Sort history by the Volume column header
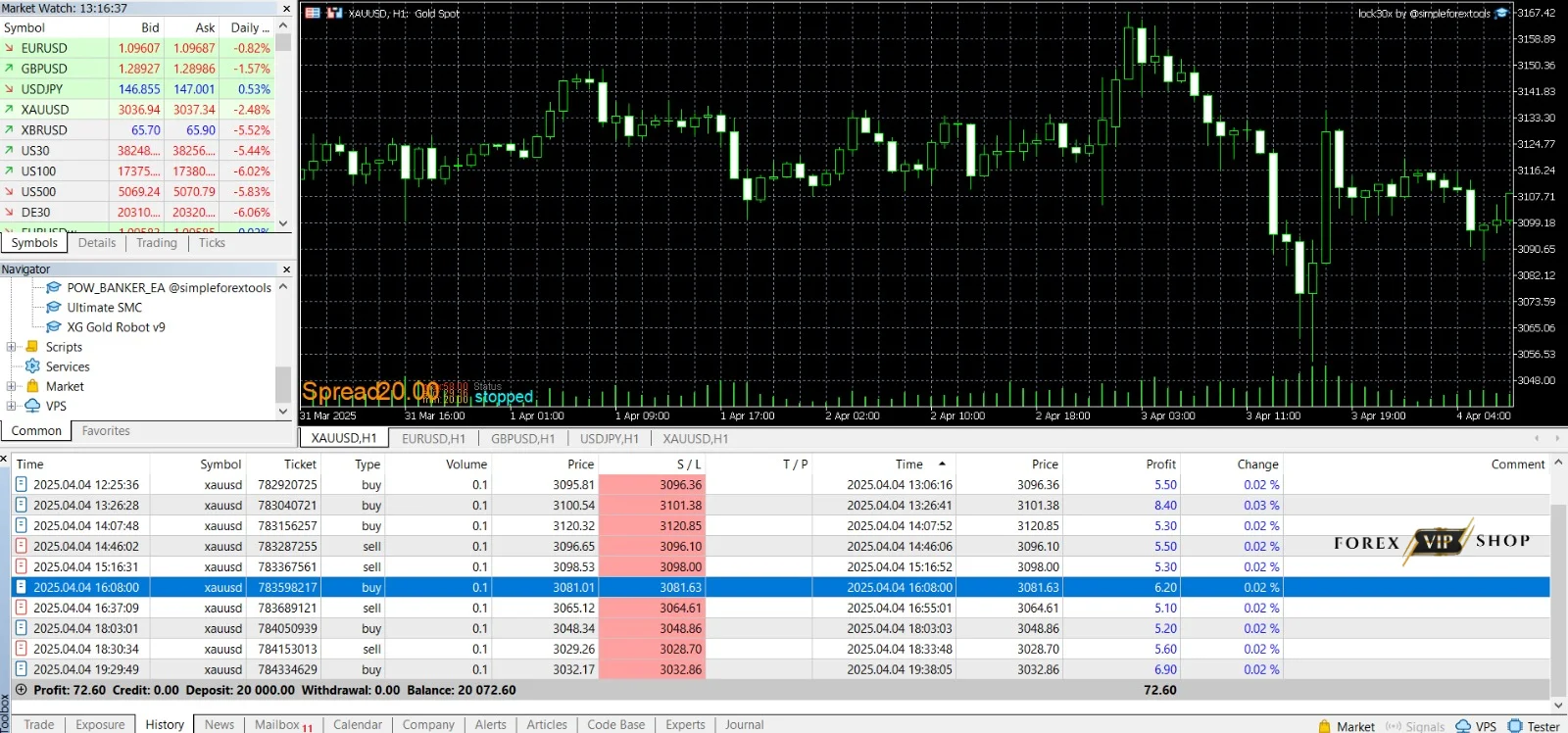 click(x=439, y=464)
